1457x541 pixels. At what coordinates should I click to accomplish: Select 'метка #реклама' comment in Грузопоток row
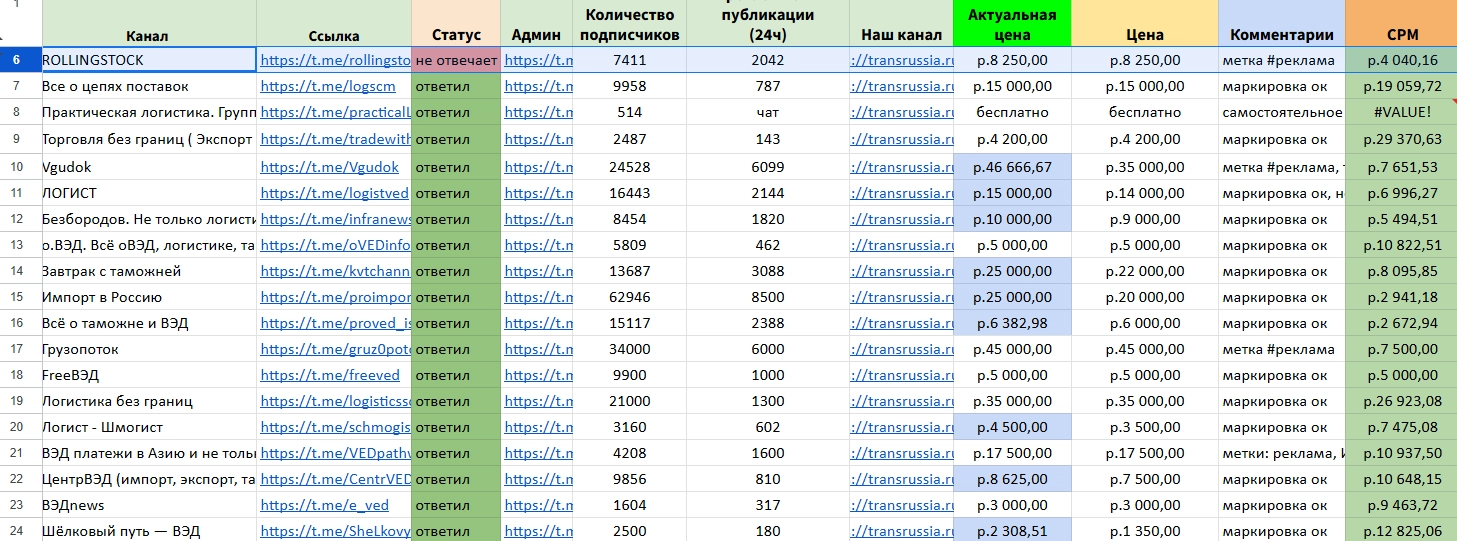coord(1281,349)
